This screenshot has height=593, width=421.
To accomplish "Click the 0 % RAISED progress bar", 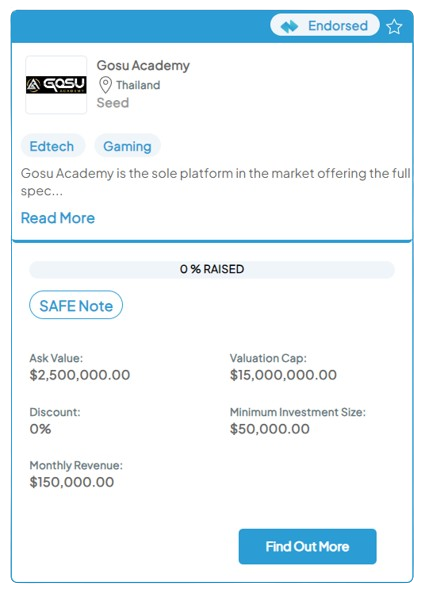I will coord(212,269).
